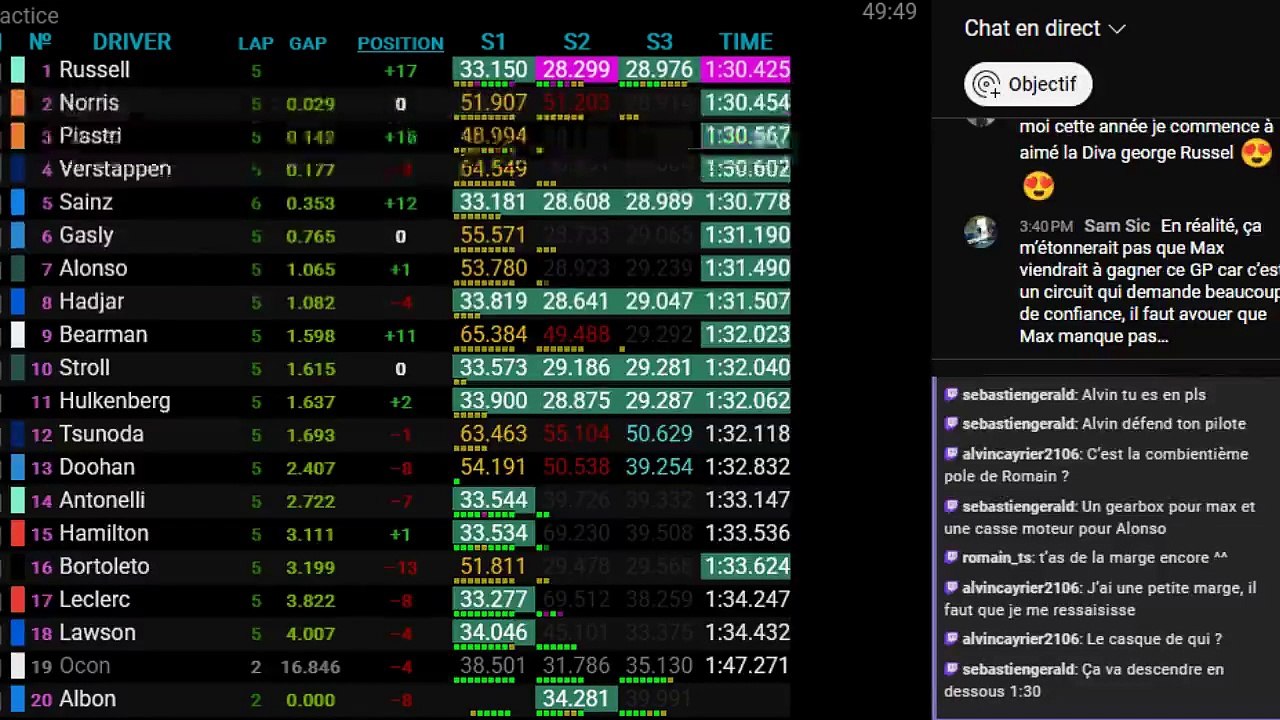Click Hulkenberg's gap value 1.637
Image resolution: width=1280 pixels, height=720 pixels.
pyautogui.click(x=310, y=402)
